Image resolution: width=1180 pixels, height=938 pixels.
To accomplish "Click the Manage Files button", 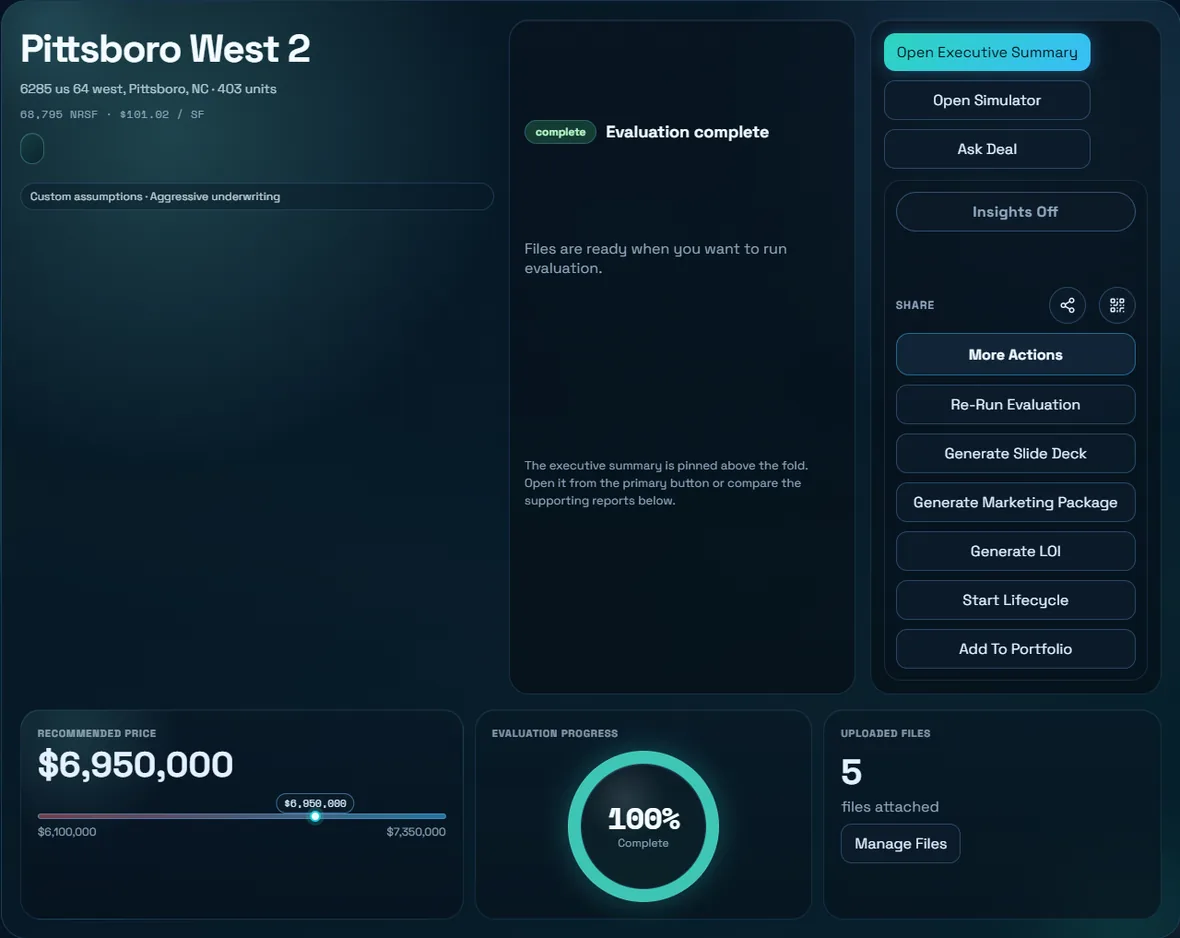I will [x=900, y=844].
